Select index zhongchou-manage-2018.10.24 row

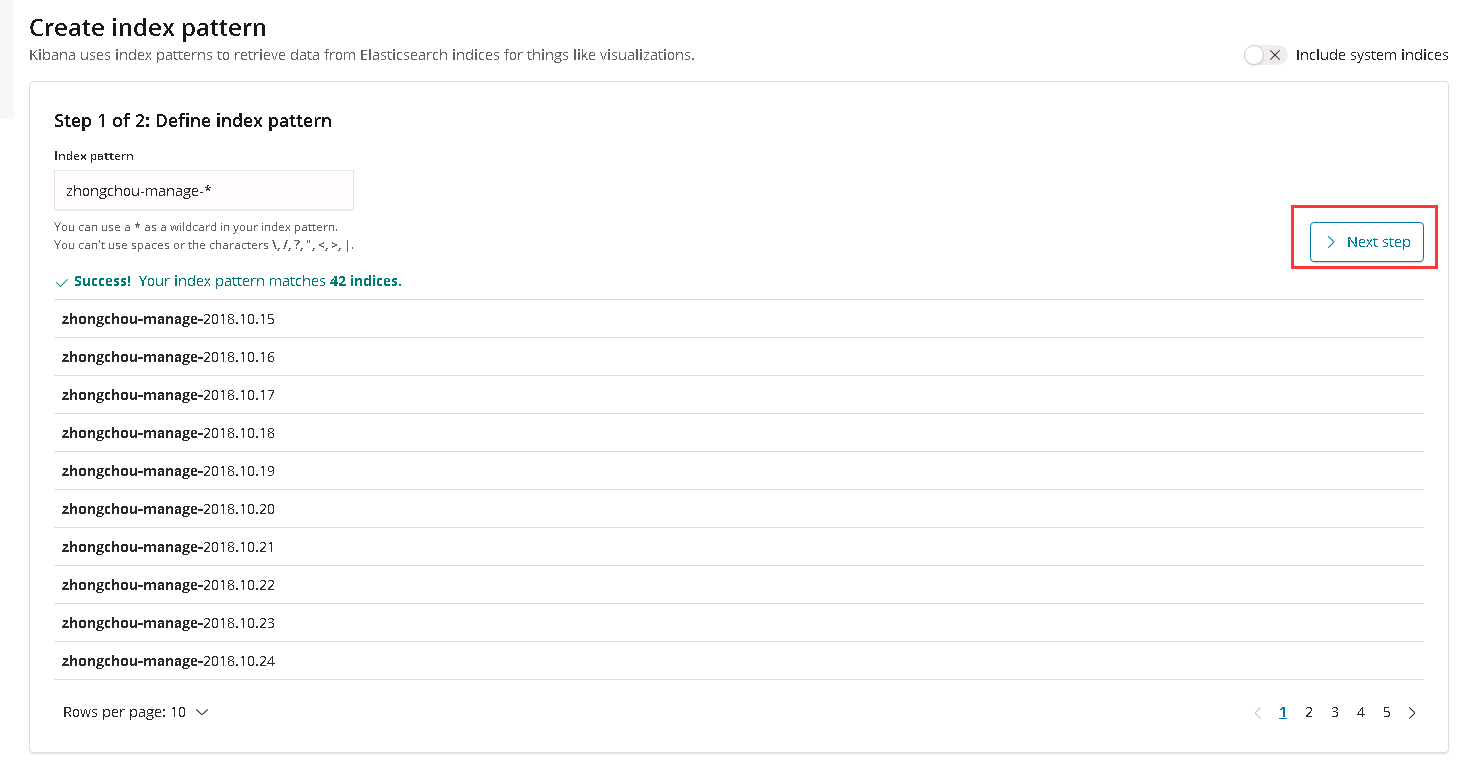pyautogui.click(x=739, y=661)
